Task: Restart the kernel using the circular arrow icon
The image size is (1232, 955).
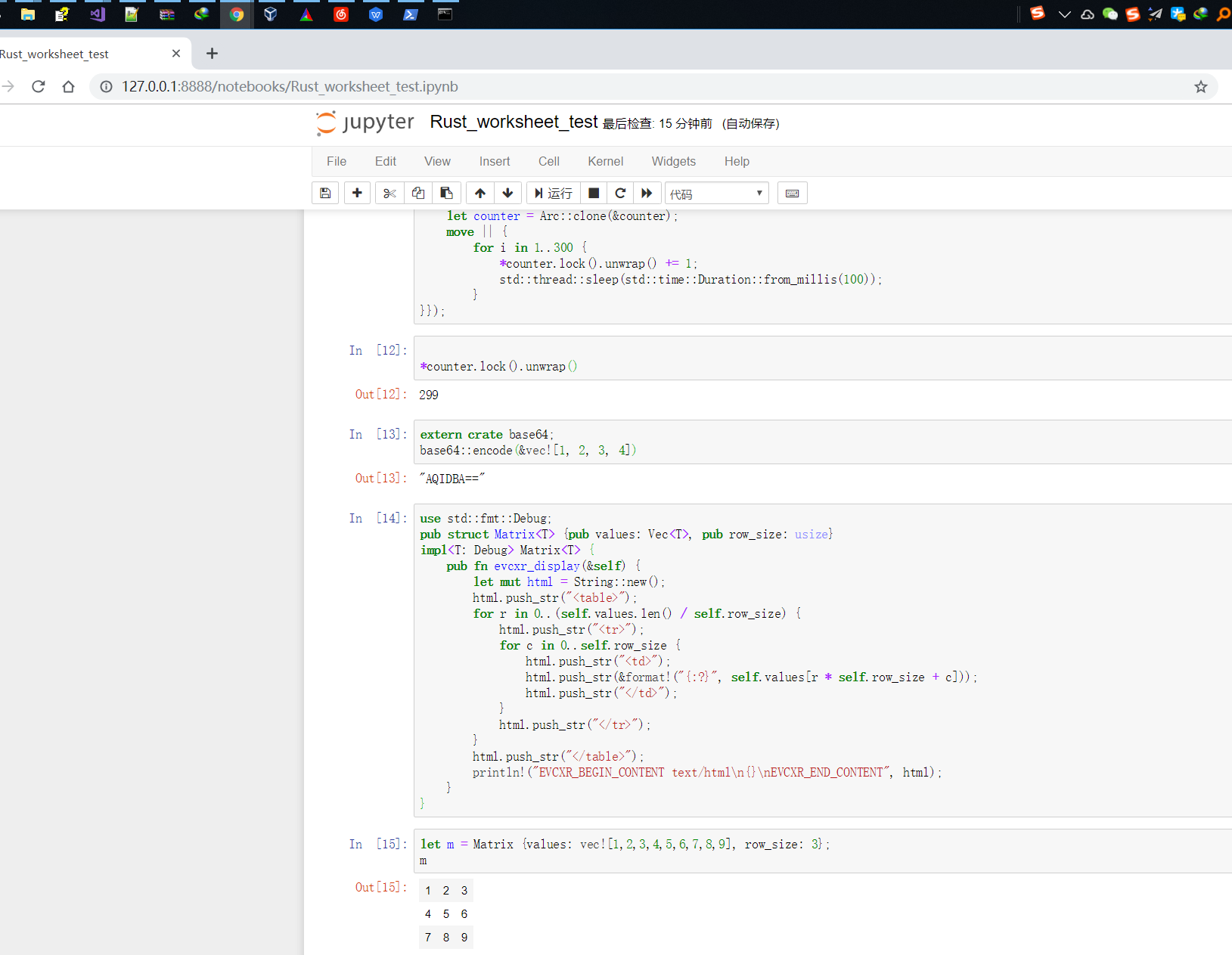Action: click(x=620, y=193)
